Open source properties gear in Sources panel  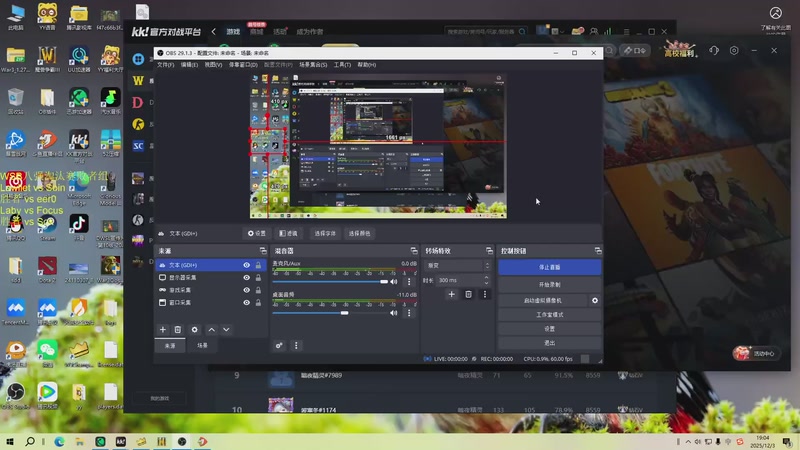194,330
